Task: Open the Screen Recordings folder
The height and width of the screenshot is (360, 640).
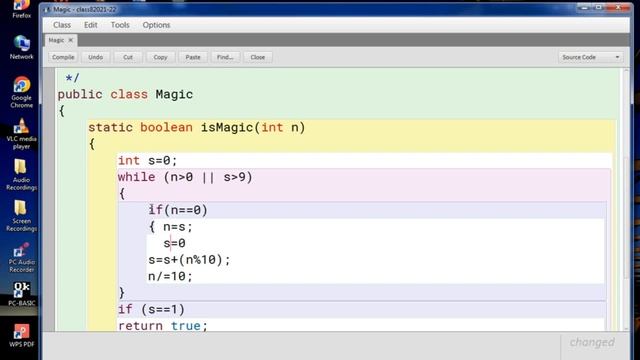Action: click(21, 216)
